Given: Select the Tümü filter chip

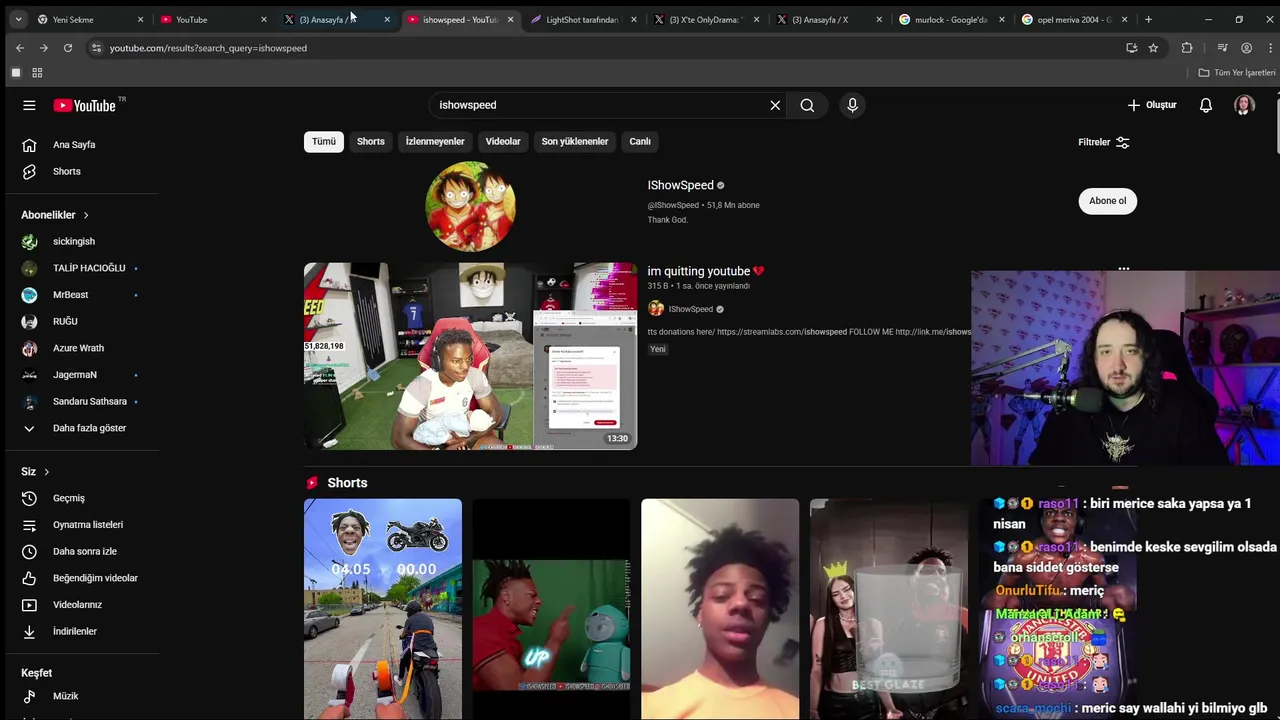Looking at the screenshot, I should (324, 142).
